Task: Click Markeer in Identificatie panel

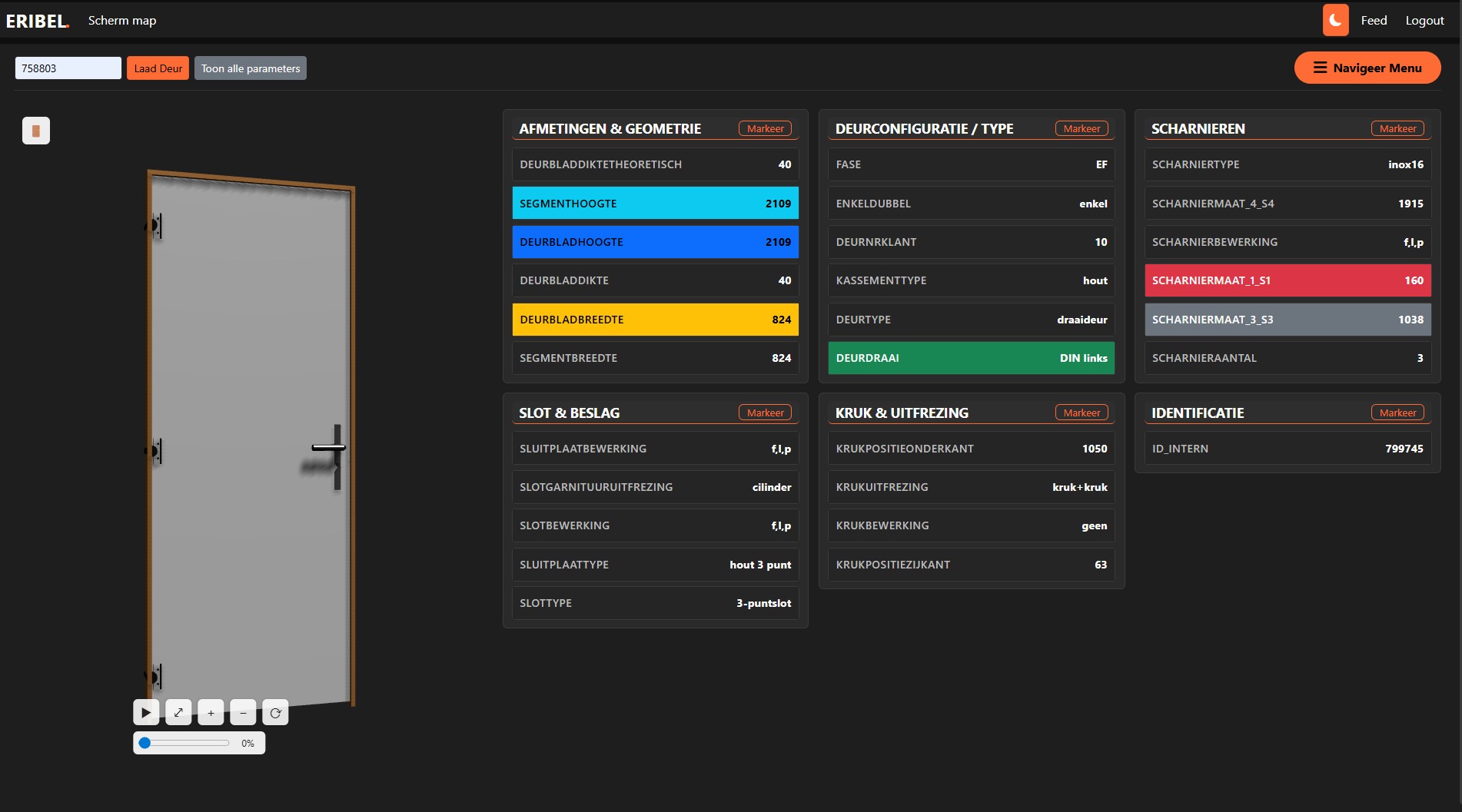Action: point(1397,413)
